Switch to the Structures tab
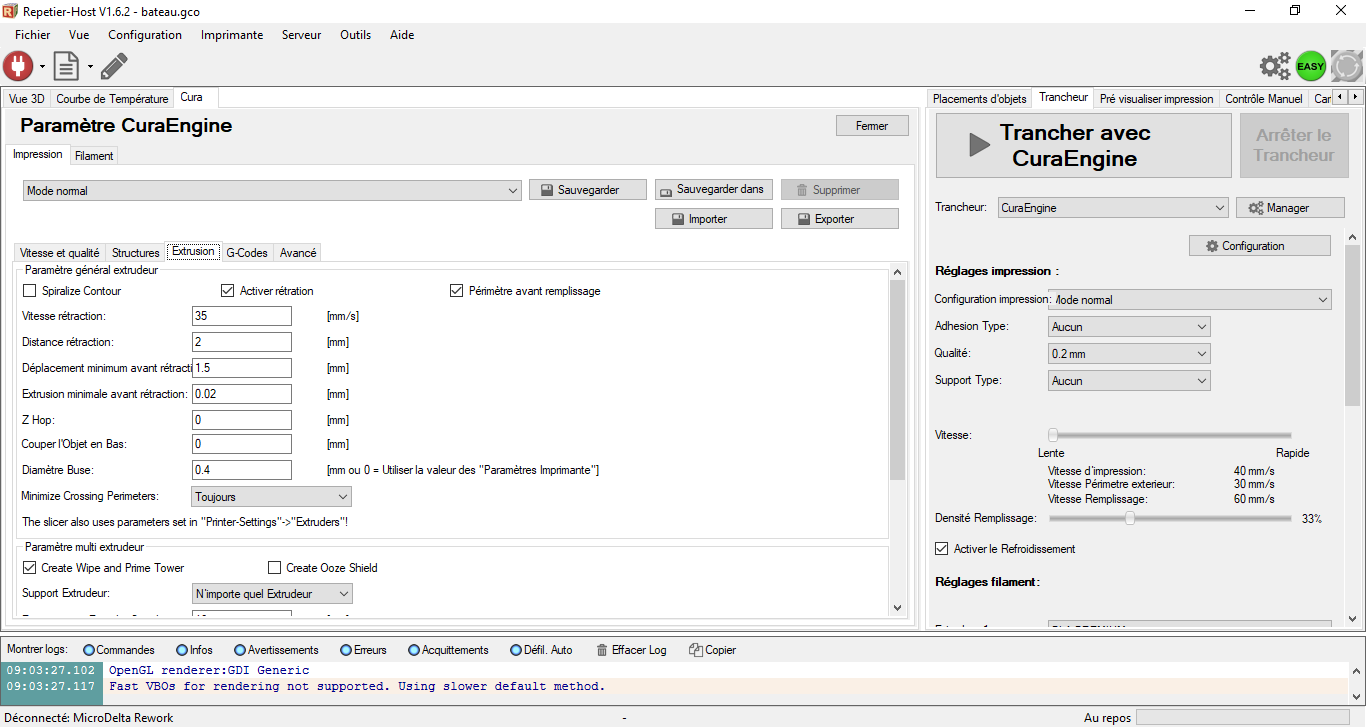Screen dimensions: 1366x728 click(136, 253)
